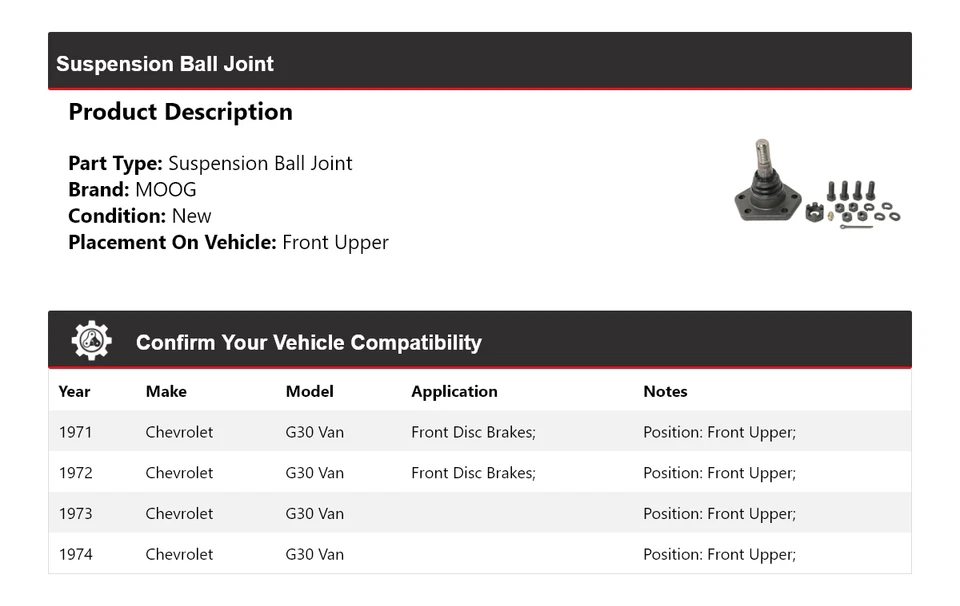This screenshot has width=960, height=606.
Task: Click the Model column header
Action: click(309, 391)
